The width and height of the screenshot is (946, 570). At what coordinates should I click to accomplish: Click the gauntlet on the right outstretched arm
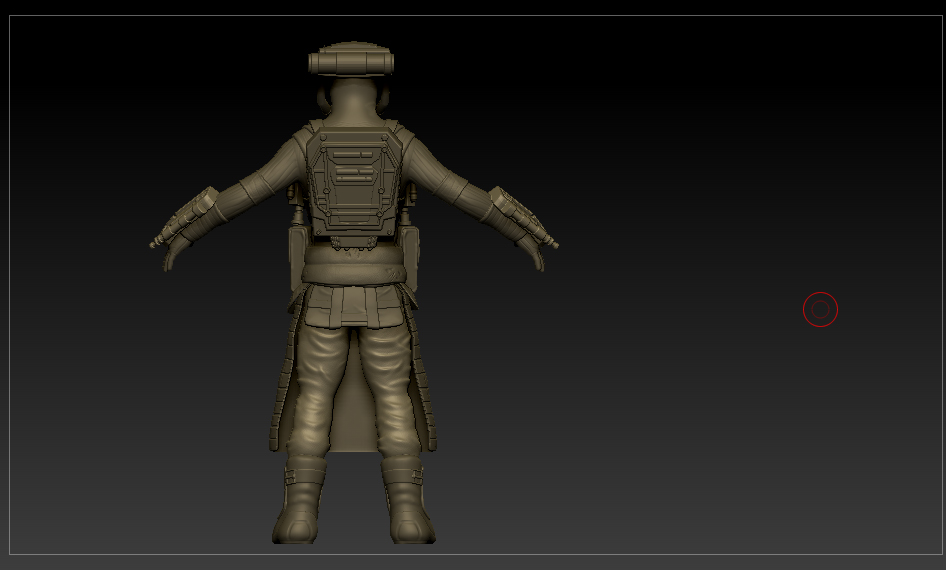pyautogui.click(x=522, y=220)
